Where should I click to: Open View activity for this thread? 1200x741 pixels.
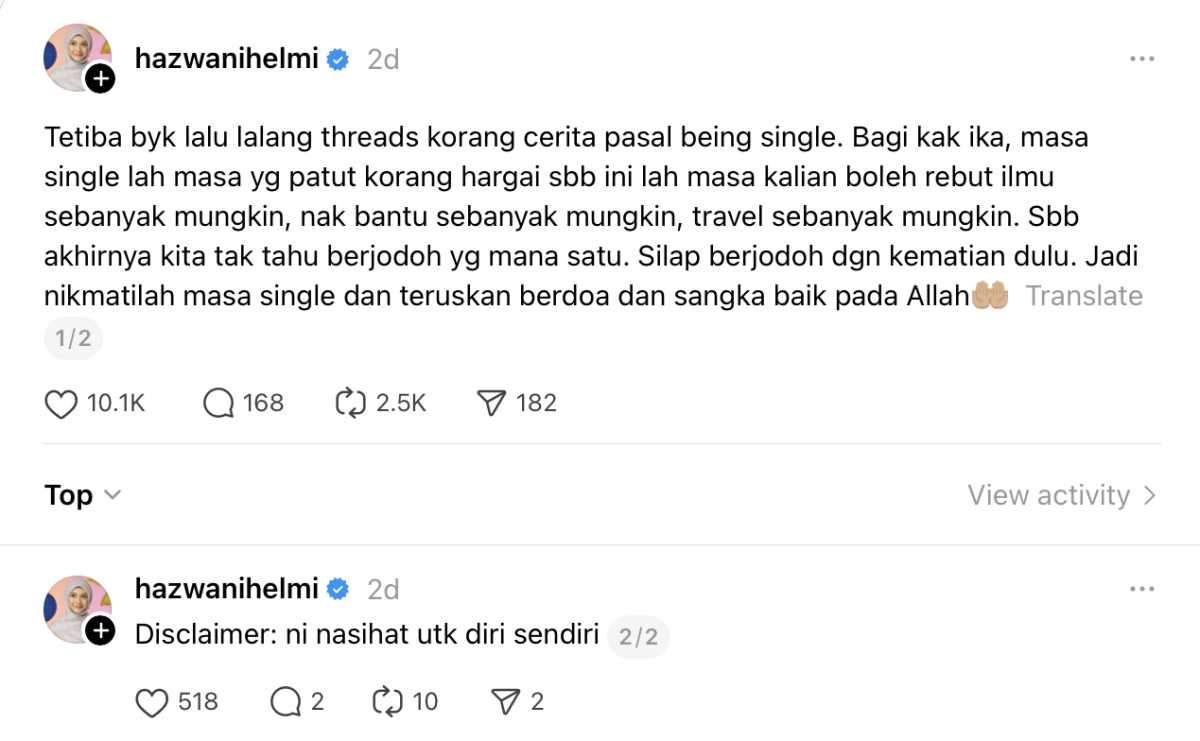pyautogui.click(x=1061, y=495)
